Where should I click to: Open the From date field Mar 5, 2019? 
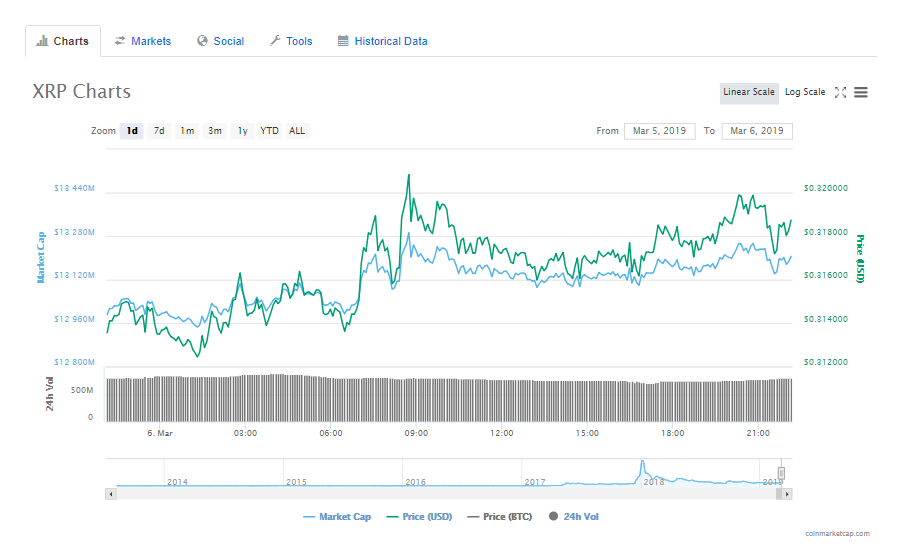(659, 131)
